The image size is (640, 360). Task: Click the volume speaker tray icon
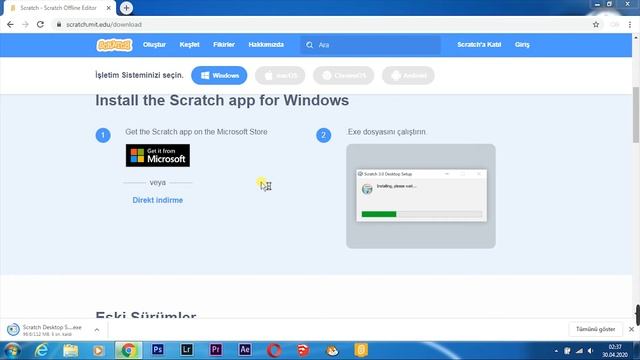(590, 351)
